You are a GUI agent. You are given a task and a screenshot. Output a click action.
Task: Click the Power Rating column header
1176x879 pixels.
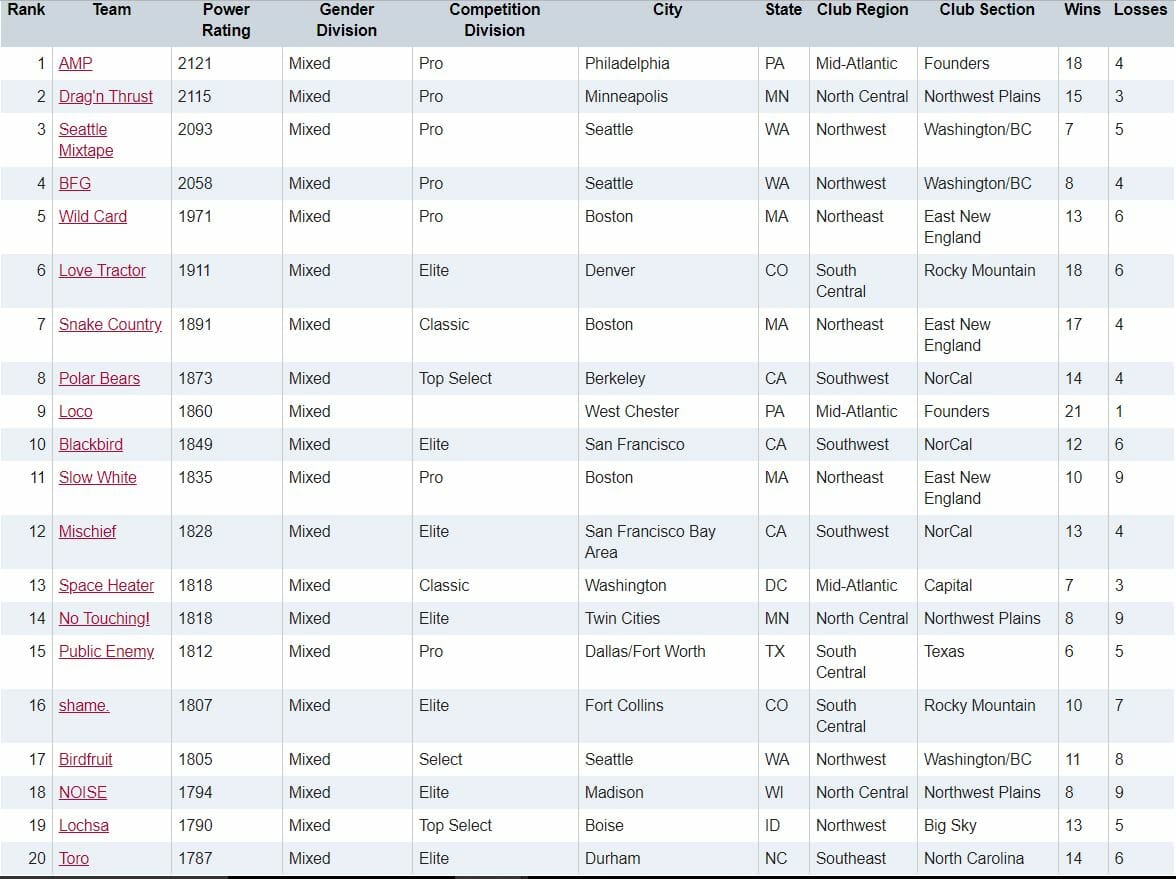226,20
